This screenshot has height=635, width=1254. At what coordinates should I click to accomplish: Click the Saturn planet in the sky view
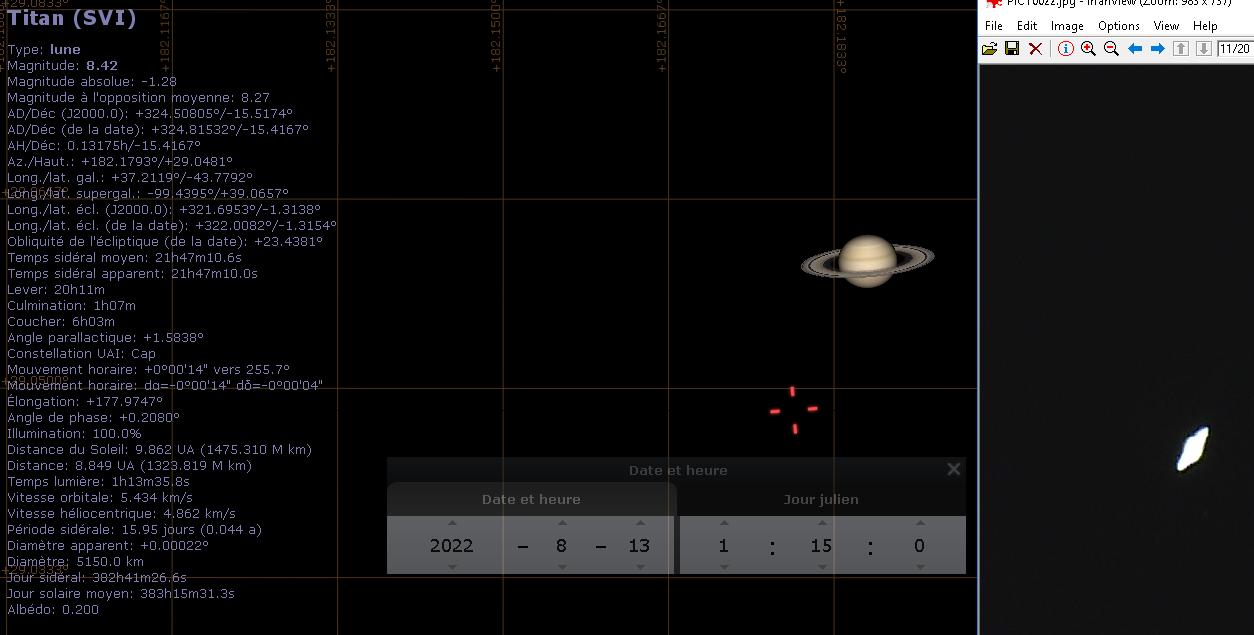867,261
